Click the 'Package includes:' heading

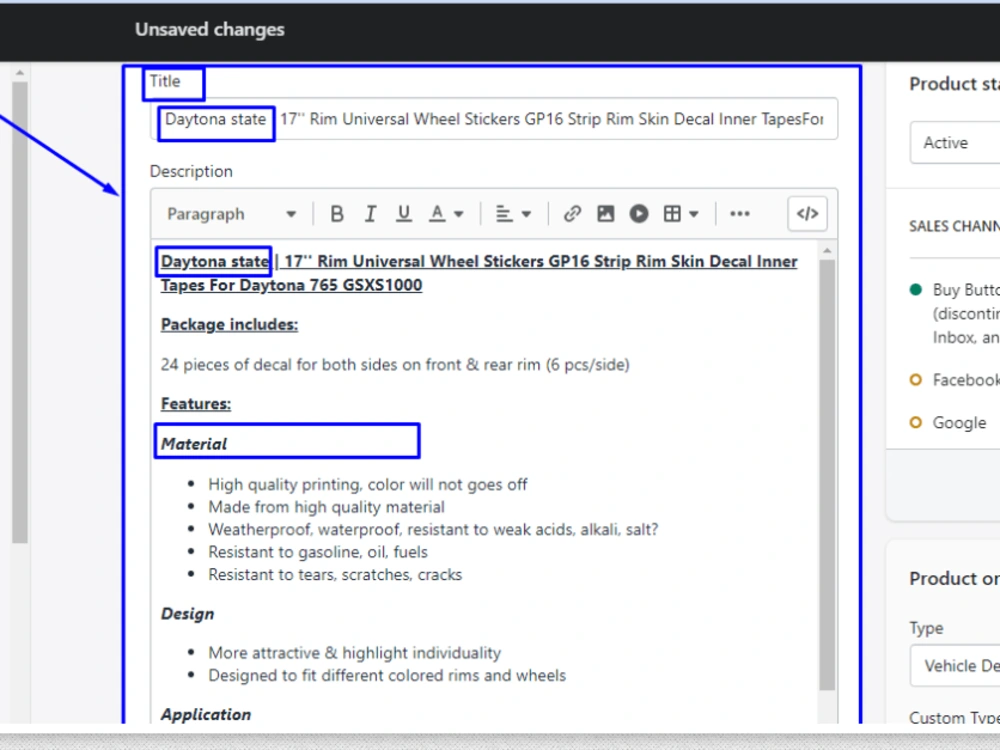(x=230, y=325)
